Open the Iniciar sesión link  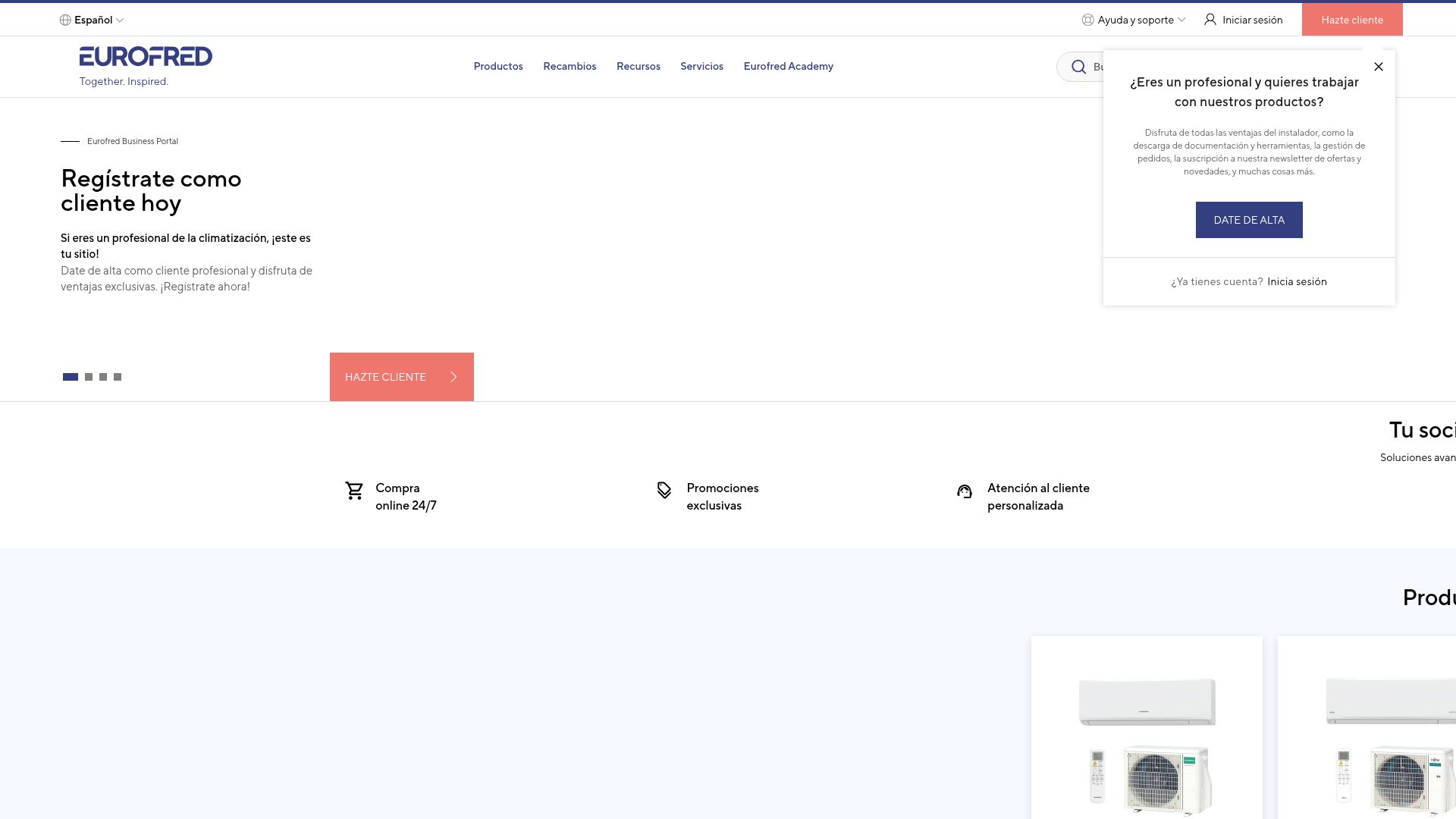coord(1252,20)
